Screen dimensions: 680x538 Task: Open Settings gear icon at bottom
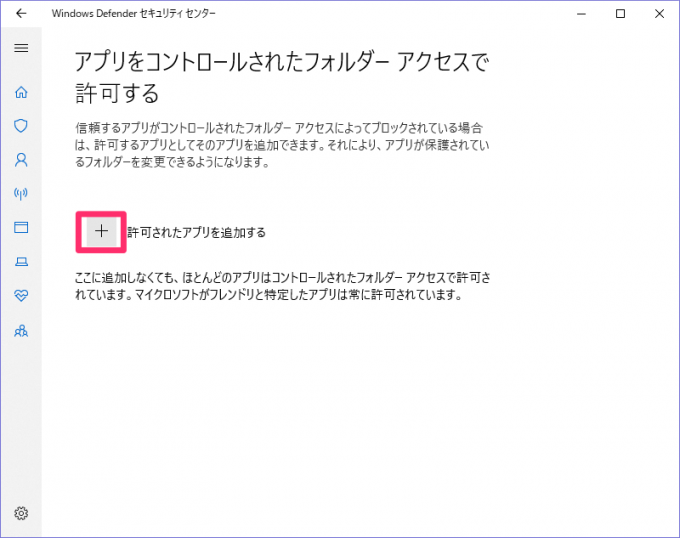click(21, 513)
